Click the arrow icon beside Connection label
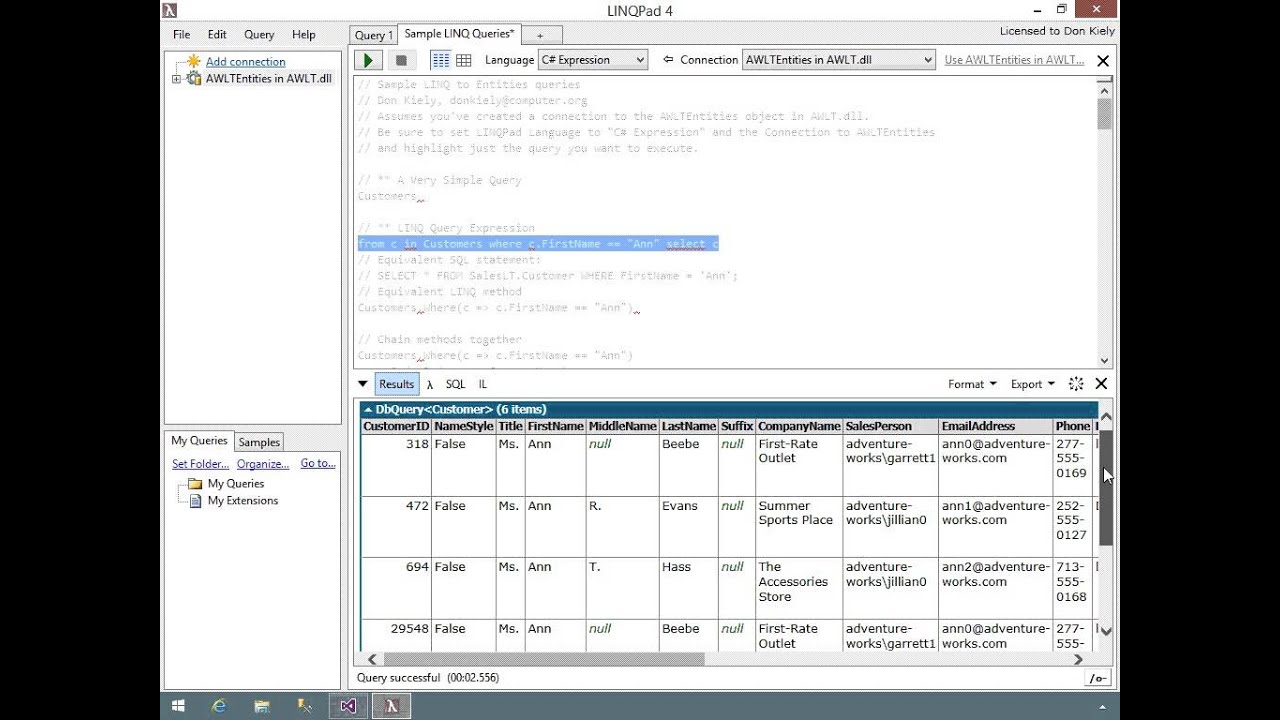Image resolution: width=1280 pixels, height=720 pixels. [x=668, y=59]
